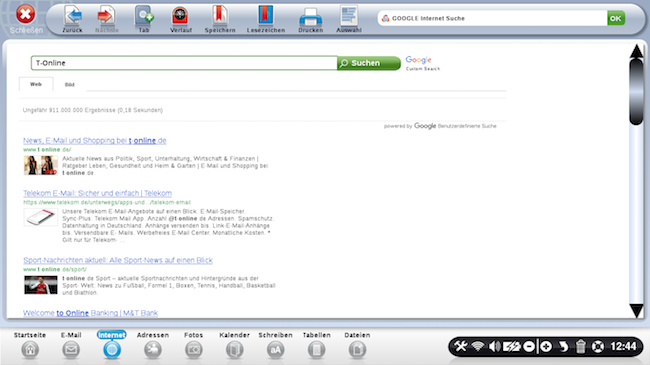The width and height of the screenshot is (650, 365).
Task: Click the www.t-online.de/sport/ URL text
Action: click(x=55, y=269)
